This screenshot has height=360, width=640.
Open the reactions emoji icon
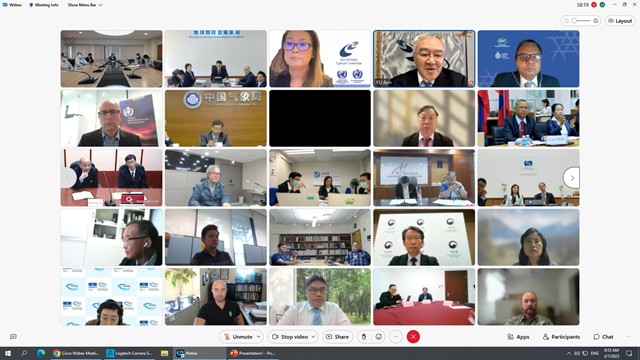tap(378, 337)
